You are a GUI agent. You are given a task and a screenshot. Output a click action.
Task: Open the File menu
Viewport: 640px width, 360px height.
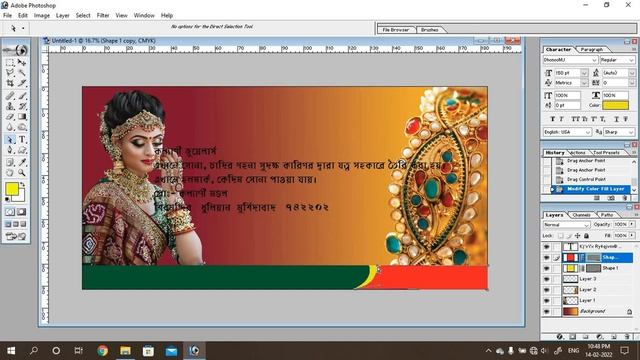click(x=7, y=16)
